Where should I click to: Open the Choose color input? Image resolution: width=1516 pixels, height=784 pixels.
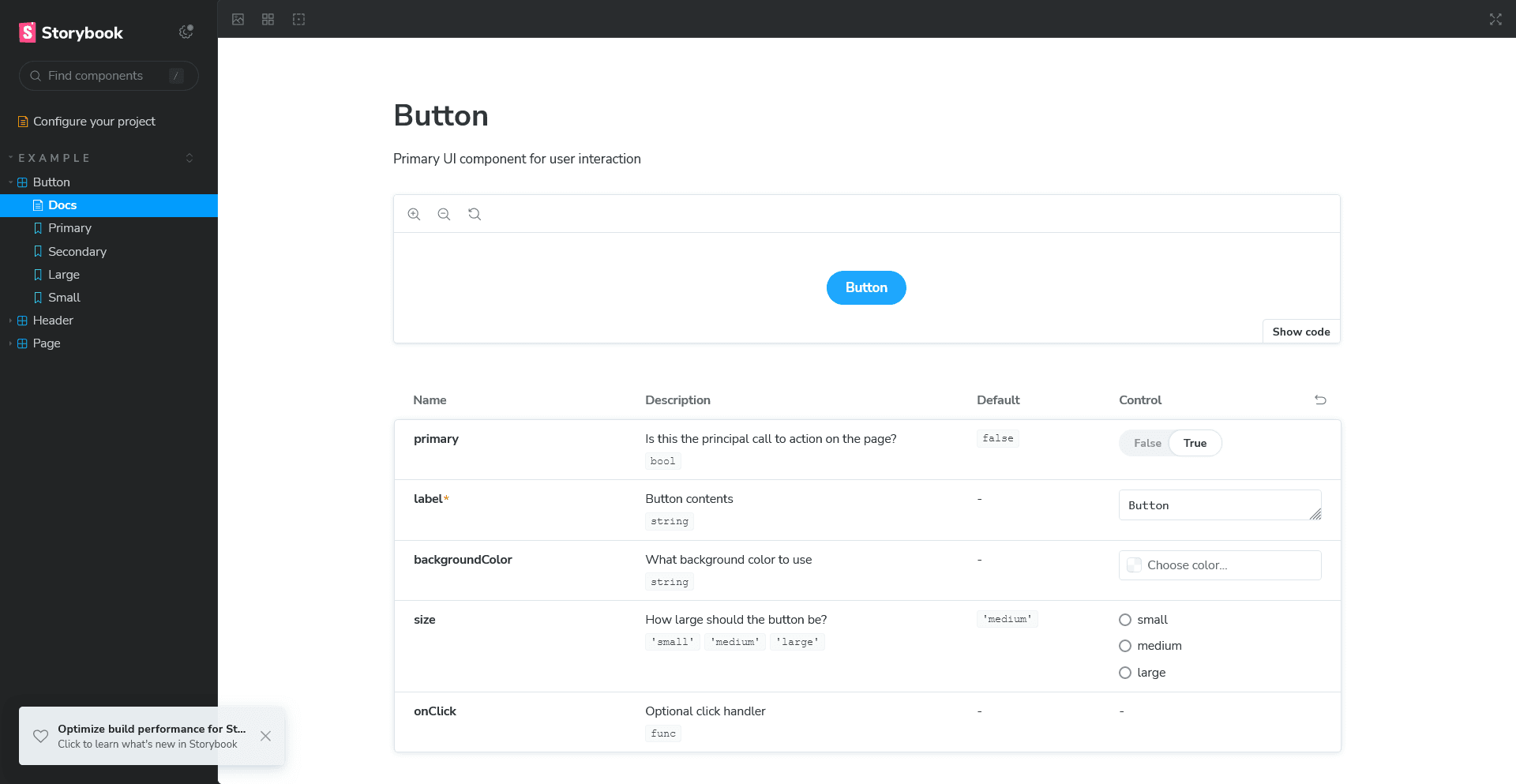click(1220, 565)
